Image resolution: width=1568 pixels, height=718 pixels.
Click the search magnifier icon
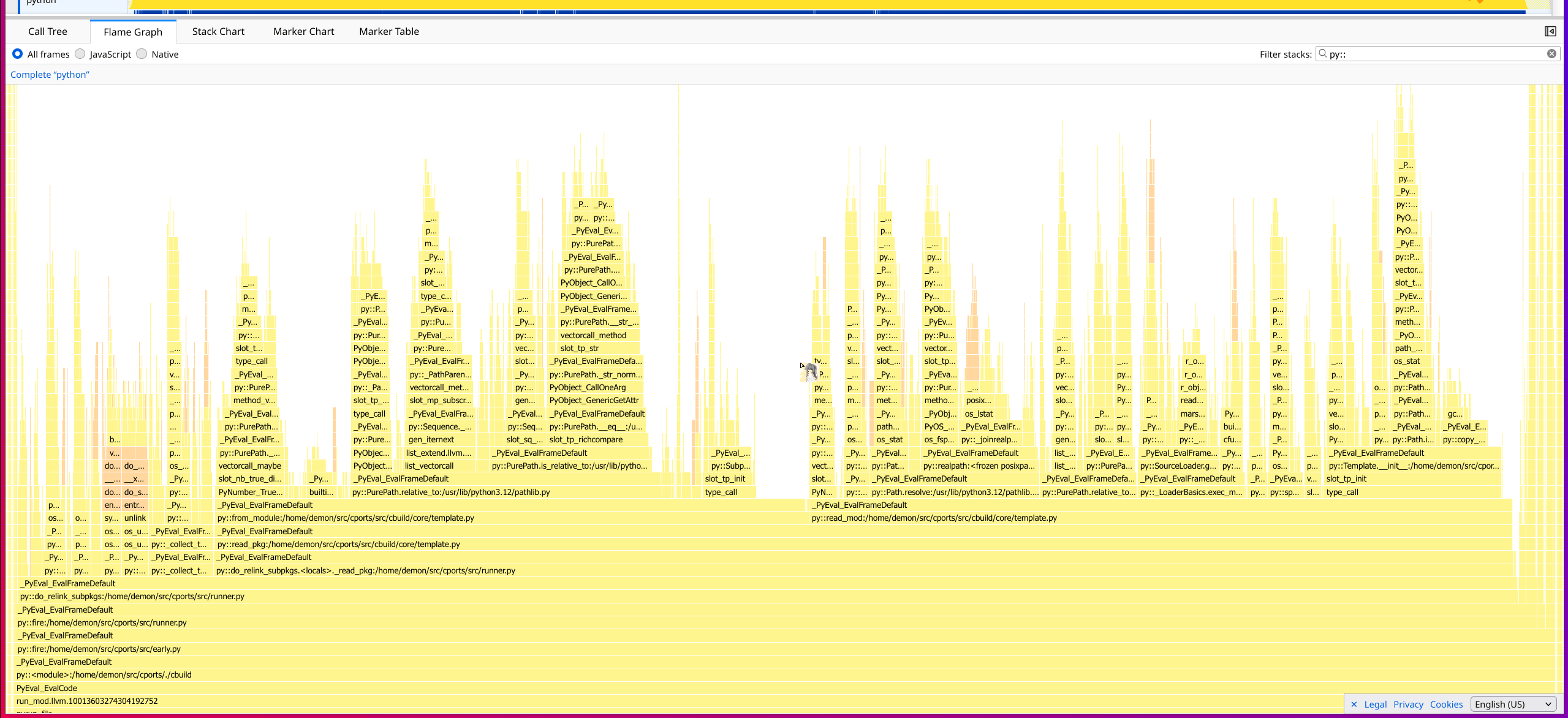pyautogui.click(x=1323, y=54)
